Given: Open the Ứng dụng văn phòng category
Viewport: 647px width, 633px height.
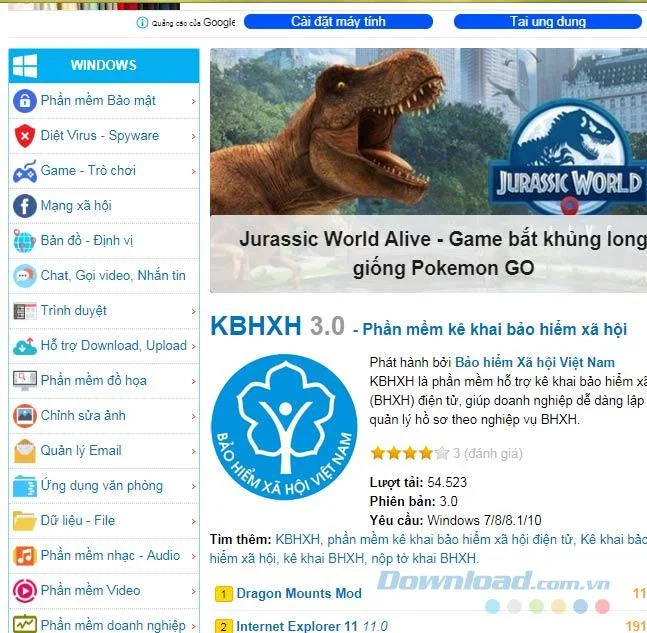Looking at the screenshot, I should click(x=102, y=486).
